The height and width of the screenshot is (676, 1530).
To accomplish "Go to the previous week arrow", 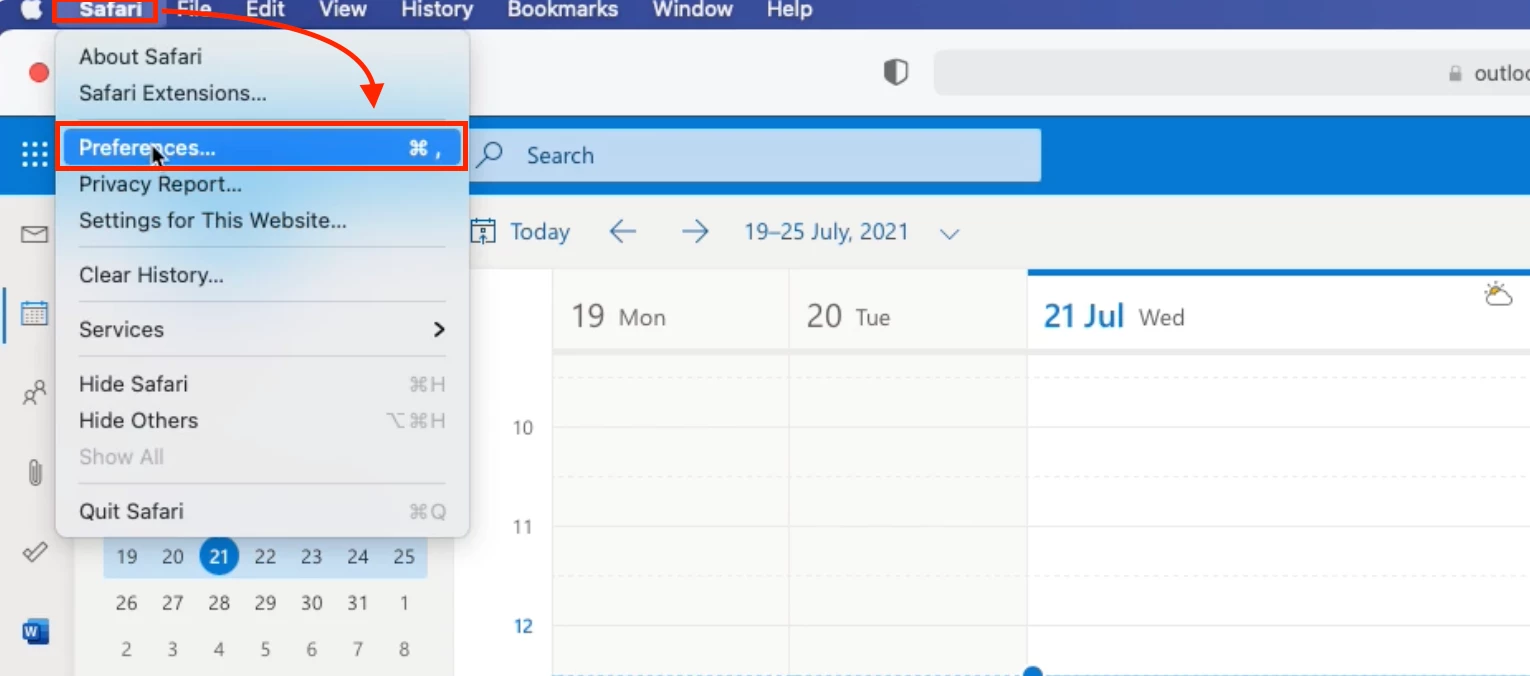I will pyautogui.click(x=622, y=232).
